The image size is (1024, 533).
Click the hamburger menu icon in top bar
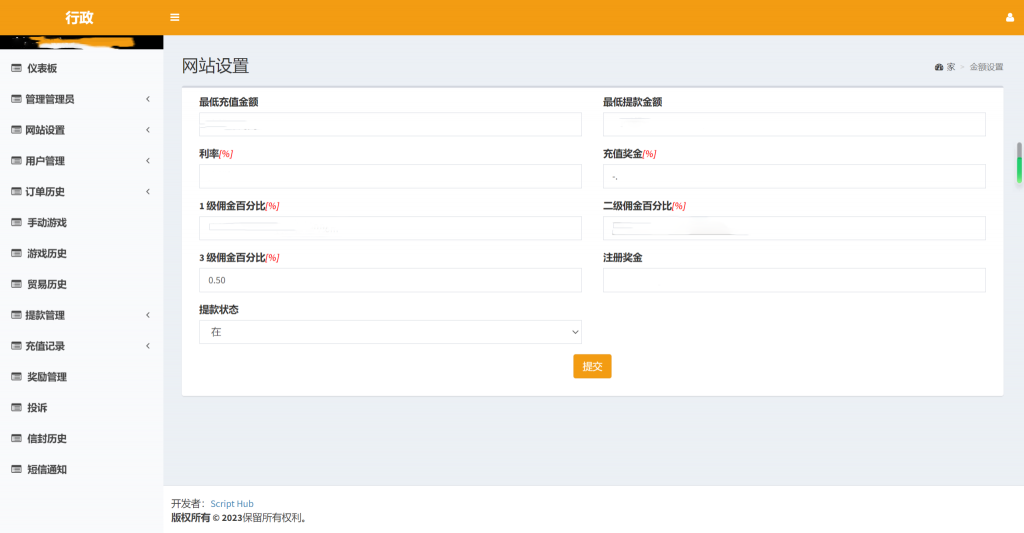coord(175,17)
